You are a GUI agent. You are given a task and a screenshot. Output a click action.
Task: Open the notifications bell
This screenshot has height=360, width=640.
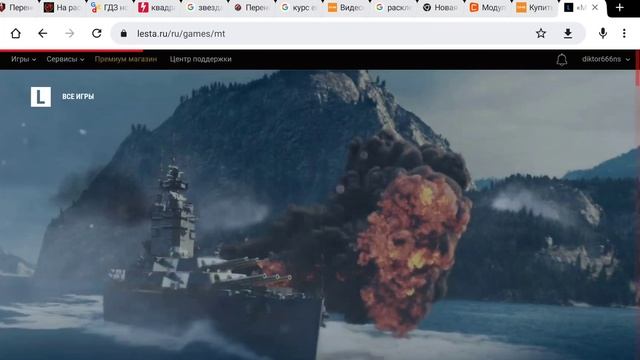(x=562, y=60)
